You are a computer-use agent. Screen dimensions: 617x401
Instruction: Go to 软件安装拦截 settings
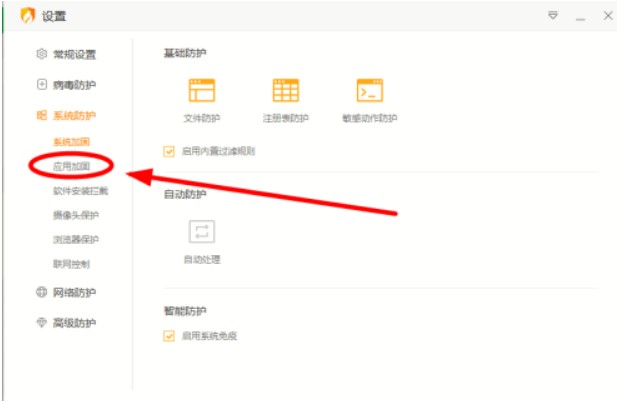pos(80,190)
